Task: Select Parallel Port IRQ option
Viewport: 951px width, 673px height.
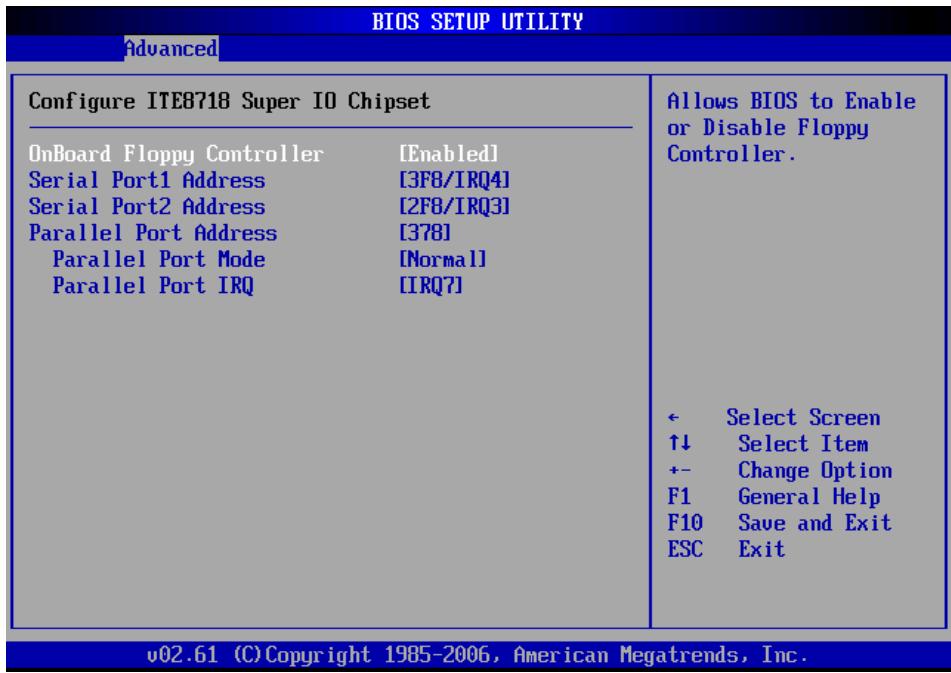Action: point(153,286)
